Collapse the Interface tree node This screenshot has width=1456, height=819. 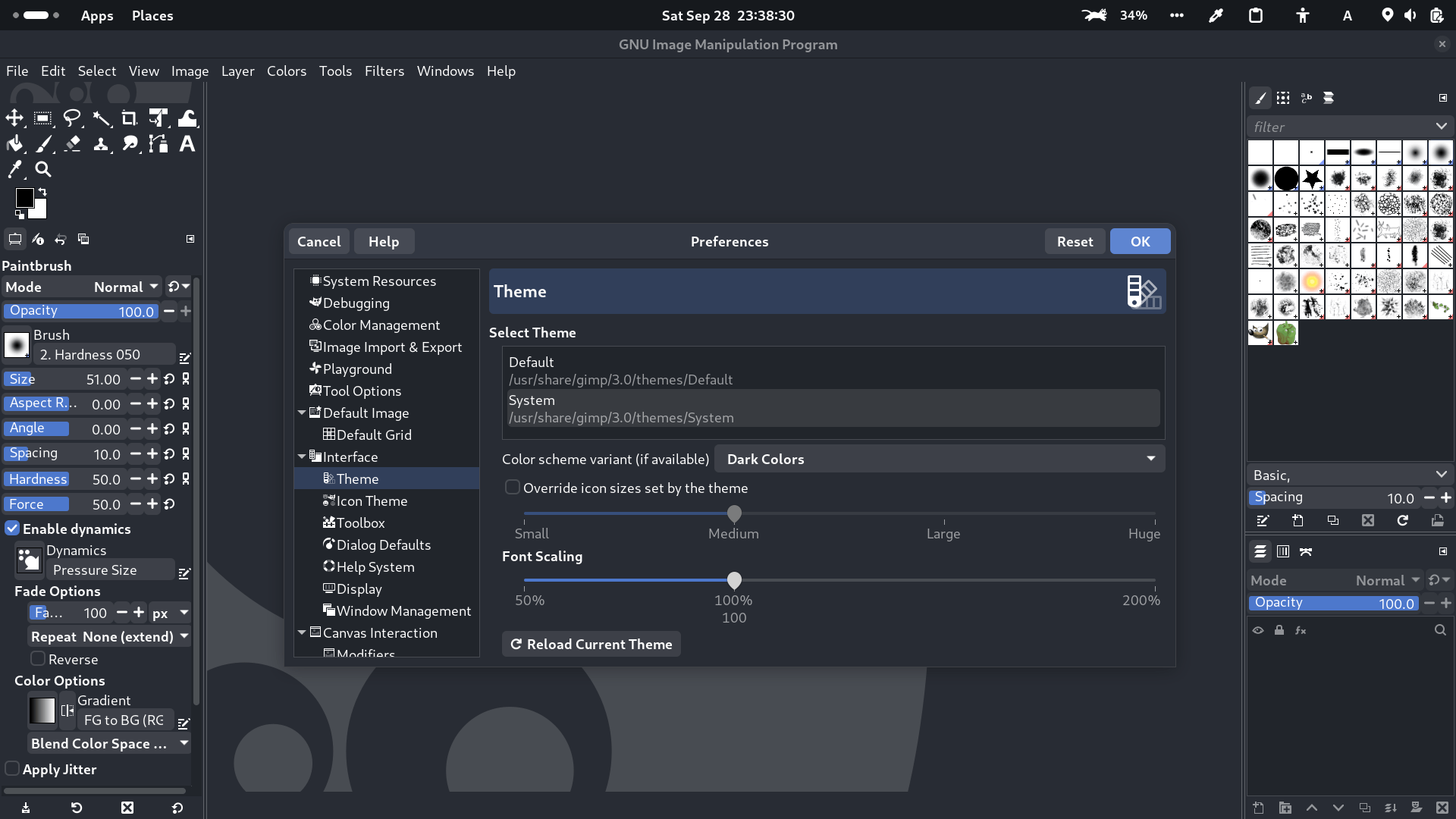302,457
